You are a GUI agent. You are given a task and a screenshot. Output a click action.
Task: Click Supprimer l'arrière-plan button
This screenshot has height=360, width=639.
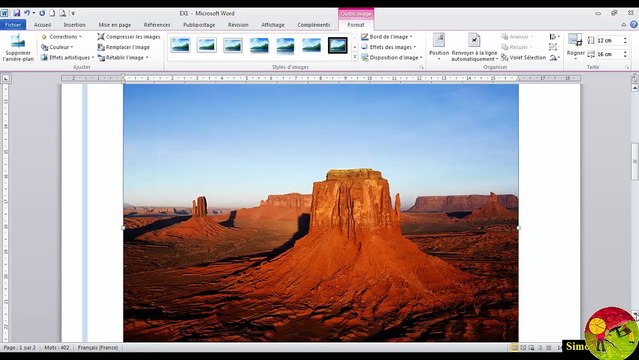pyautogui.click(x=18, y=48)
